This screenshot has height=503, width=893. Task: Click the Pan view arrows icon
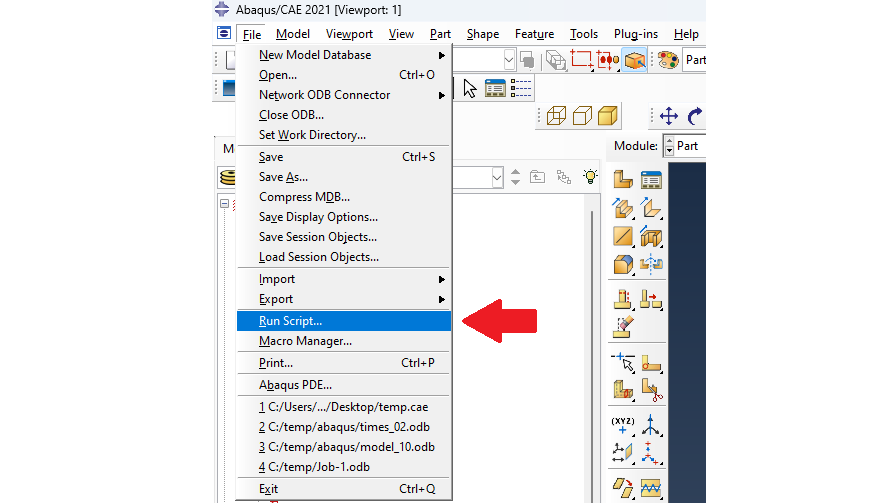tap(669, 116)
